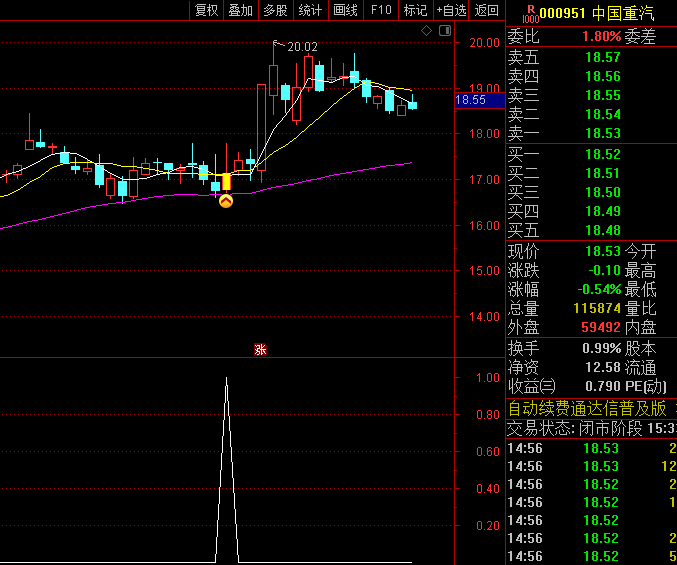Click the 净资 value 12.58
The height and width of the screenshot is (565, 677).
[603, 367]
